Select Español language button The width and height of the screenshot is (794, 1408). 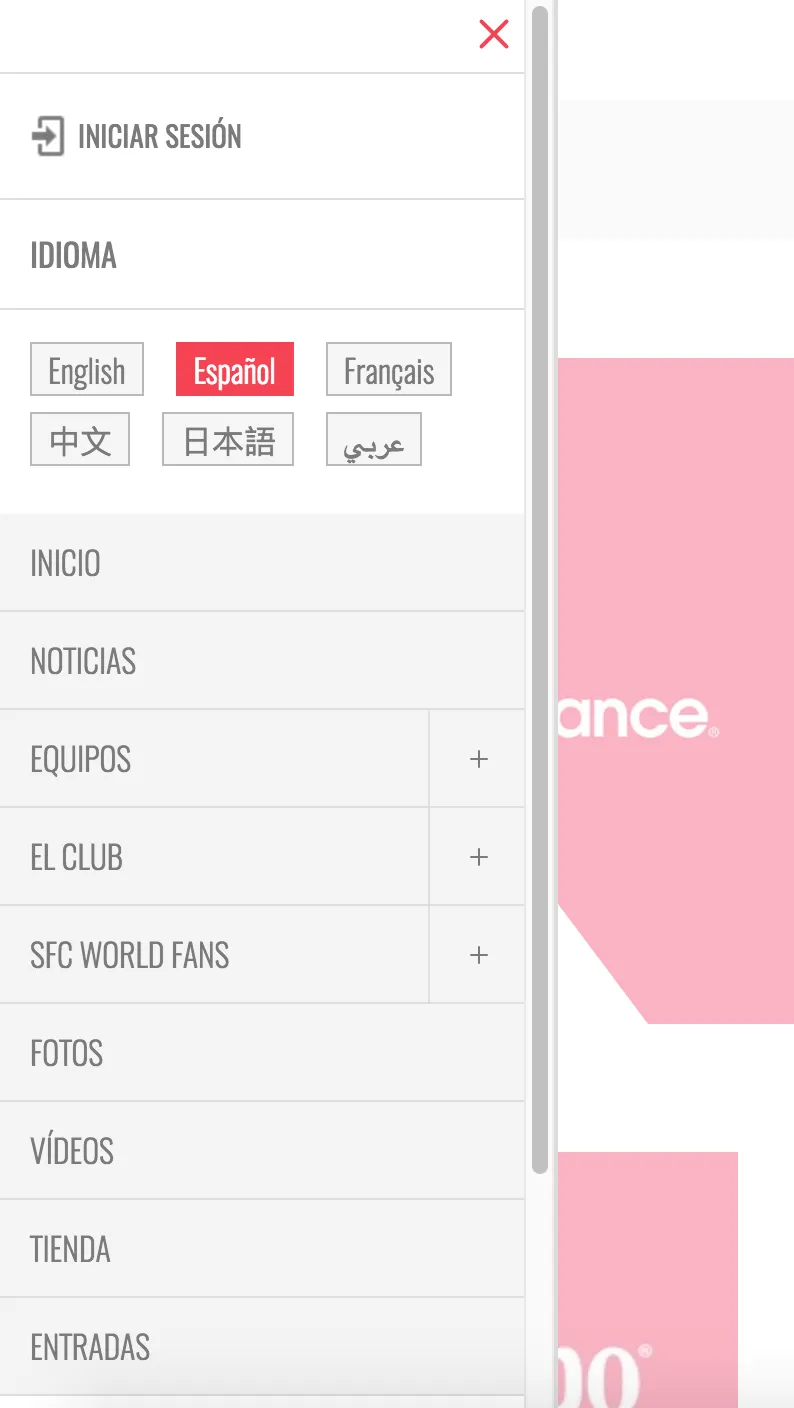tap(234, 370)
